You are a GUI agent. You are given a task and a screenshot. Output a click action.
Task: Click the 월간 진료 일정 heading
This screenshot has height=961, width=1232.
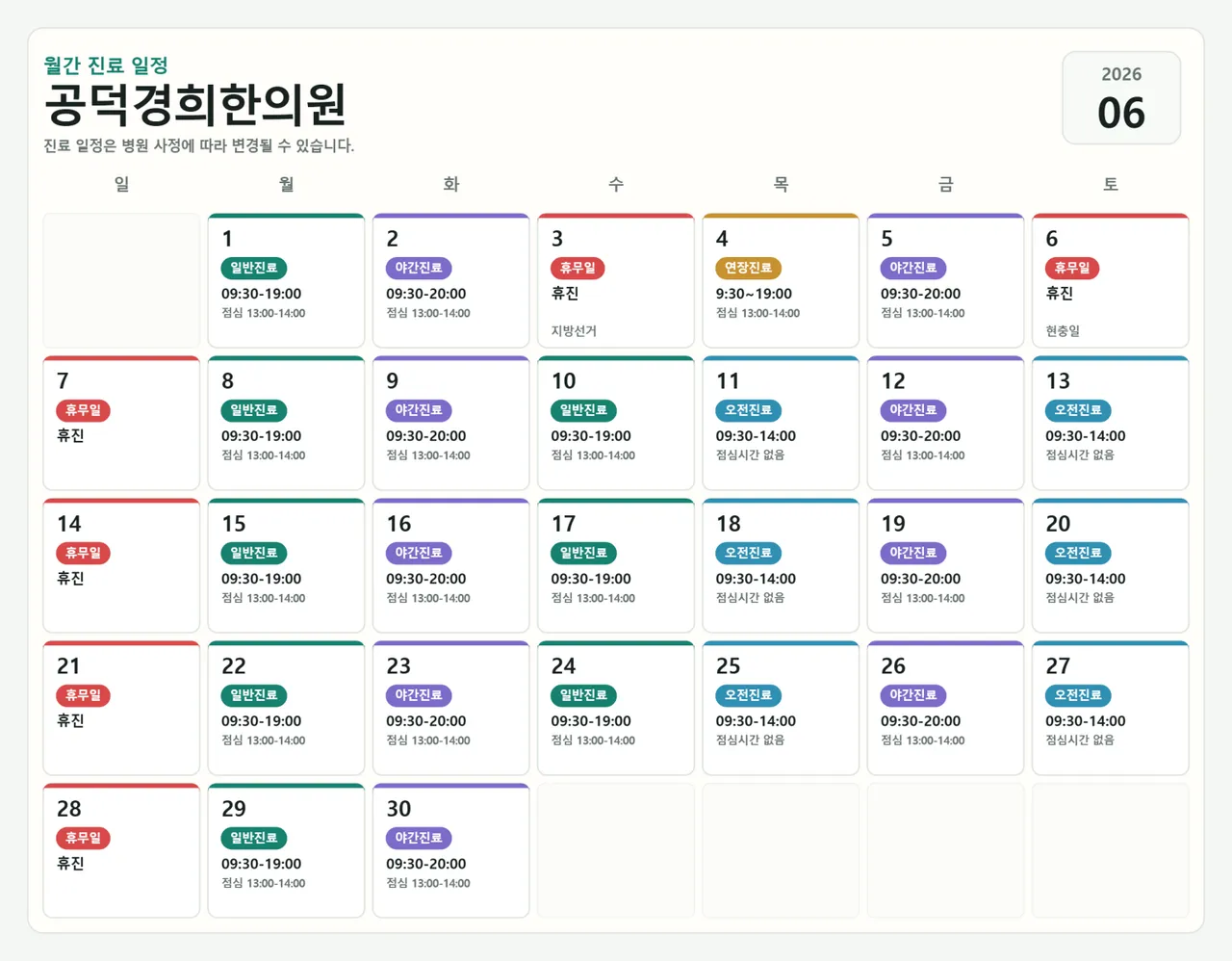pos(106,65)
